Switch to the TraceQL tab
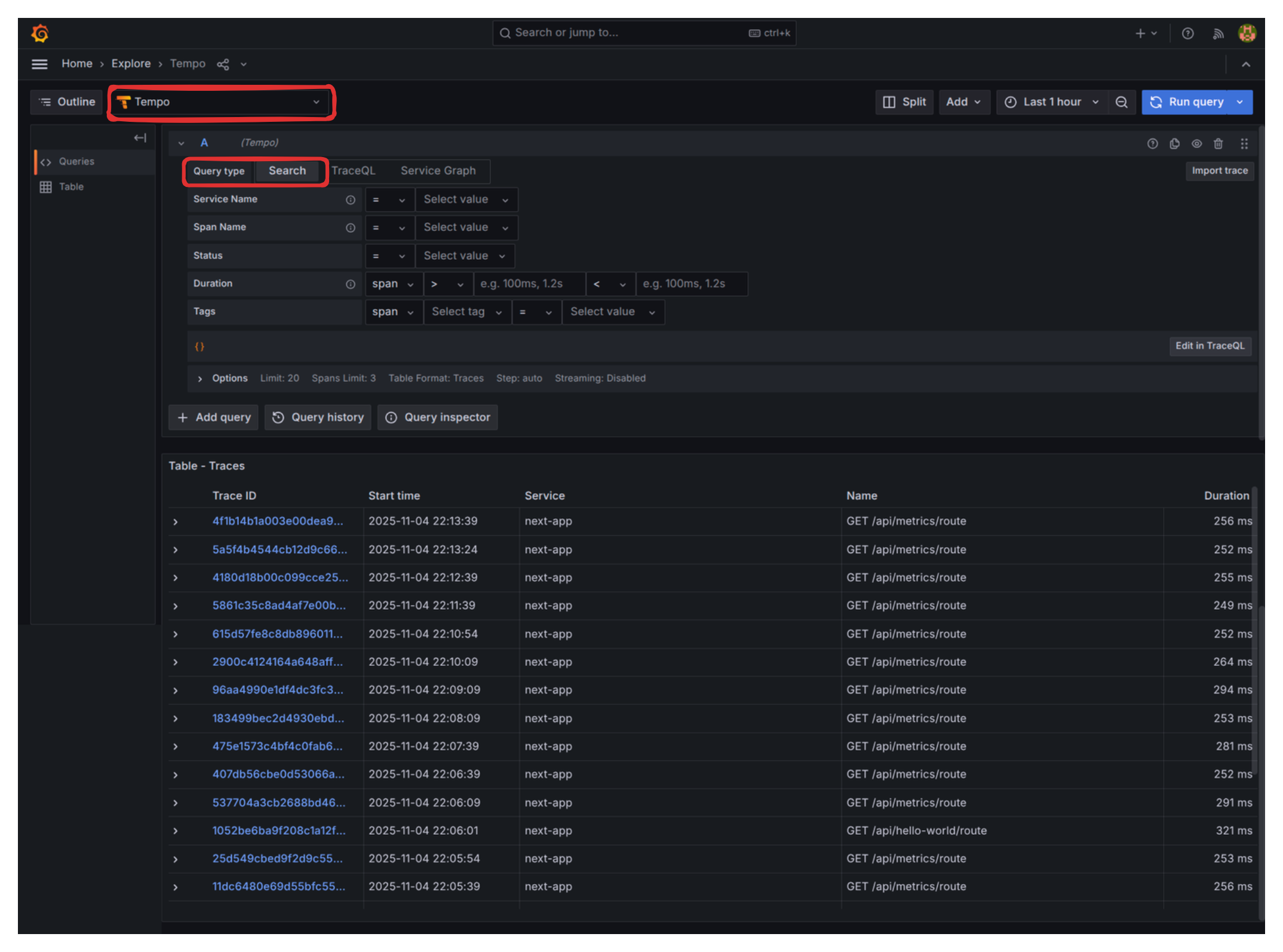Image resolution: width=1283 pixels, height=952 pixels. click(x=353, y=171)
